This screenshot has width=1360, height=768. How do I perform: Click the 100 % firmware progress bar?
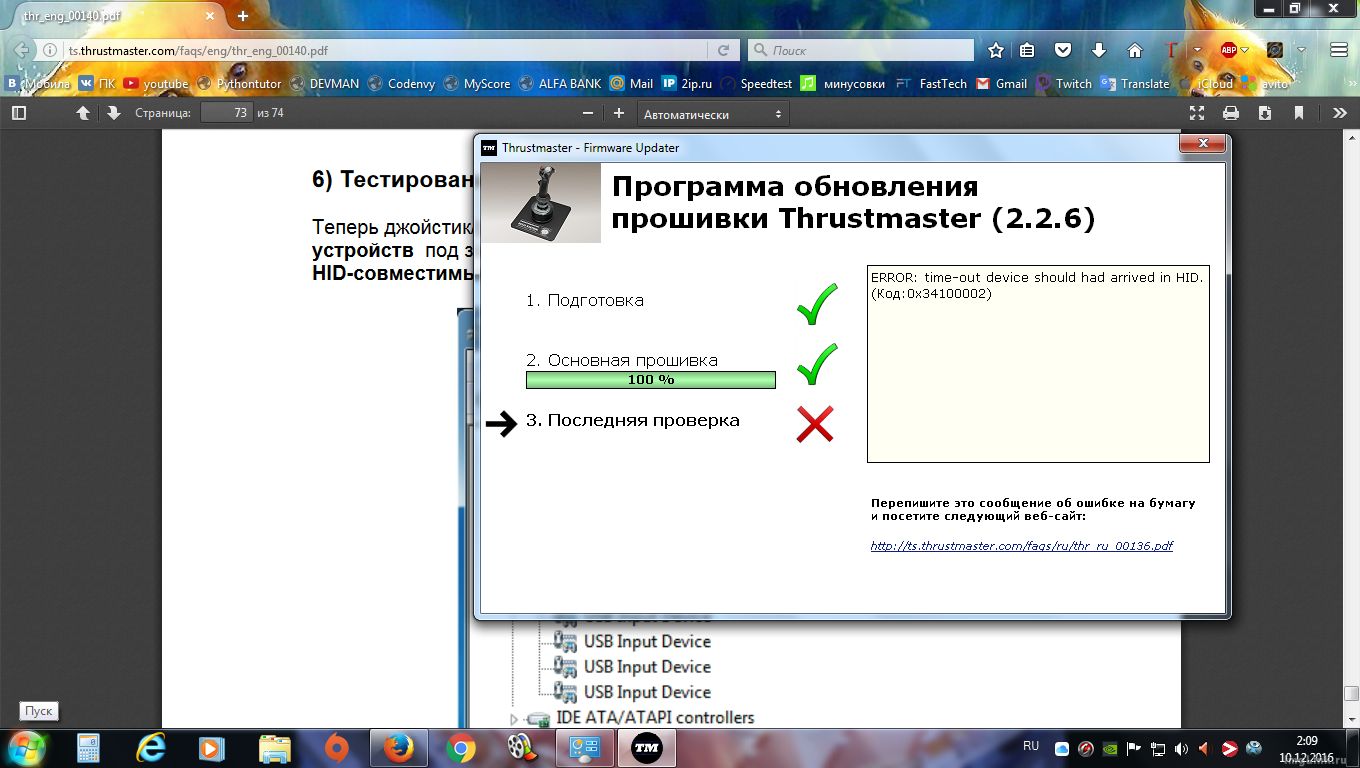651,380
